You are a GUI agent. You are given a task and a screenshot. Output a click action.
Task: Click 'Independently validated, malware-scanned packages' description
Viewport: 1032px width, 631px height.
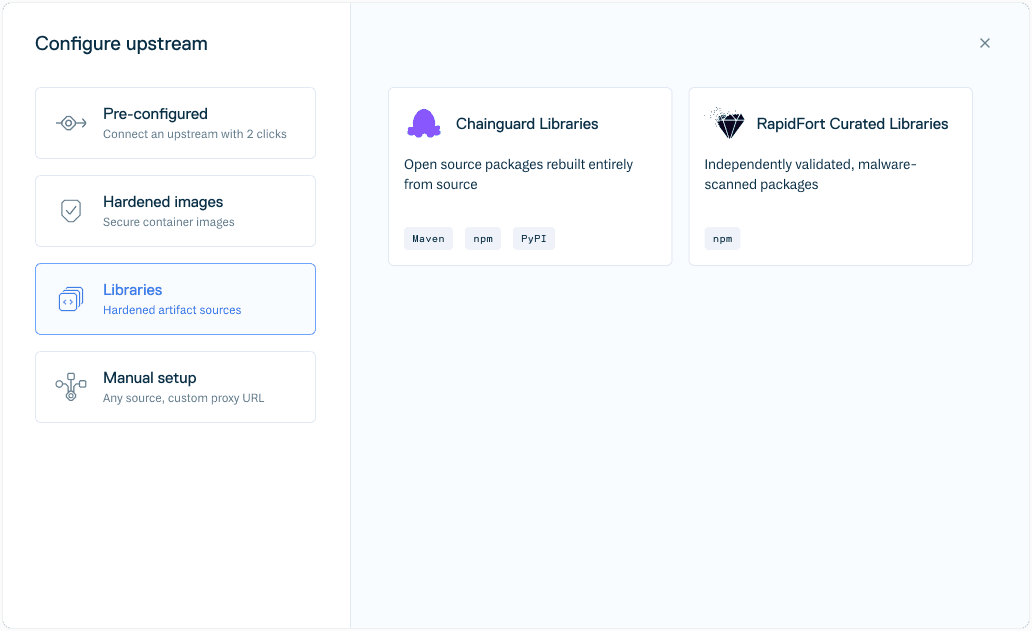(x=810, y=174)
